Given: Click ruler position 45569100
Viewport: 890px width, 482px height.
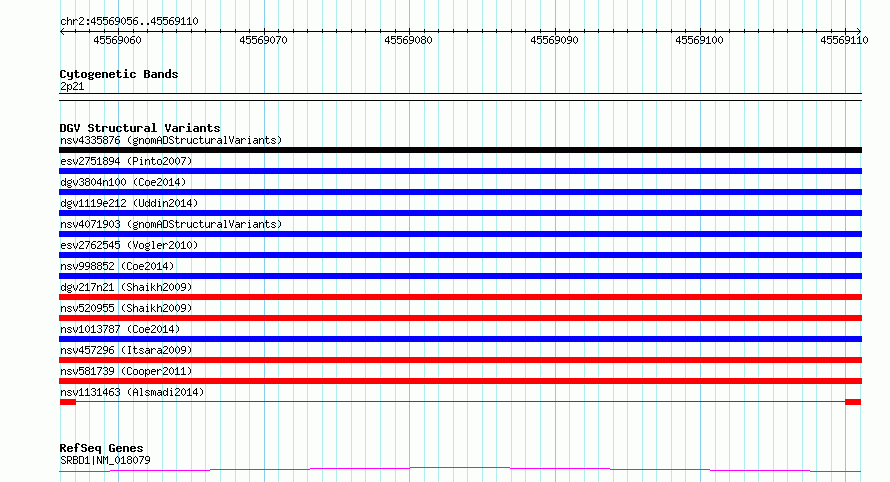Looking at the screenshot, I should tap(699, 40).
